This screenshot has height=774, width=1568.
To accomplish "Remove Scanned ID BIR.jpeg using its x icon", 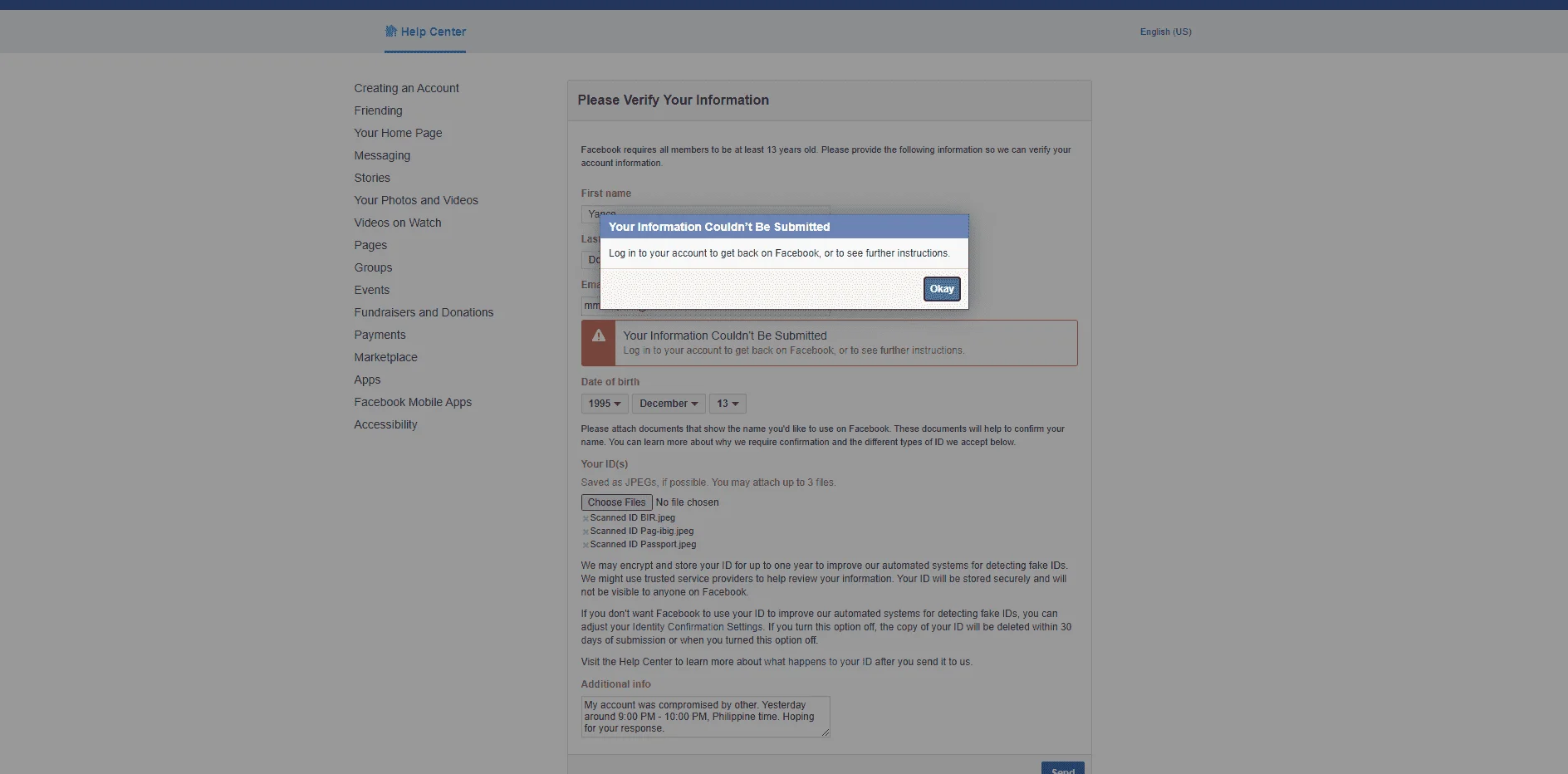I will pyautogui.click(x=586, y=518).
